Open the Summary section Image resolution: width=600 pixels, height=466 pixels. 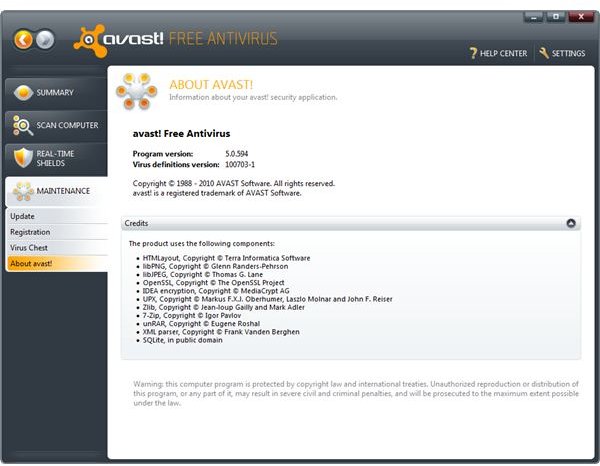click(x=56, y=93)
